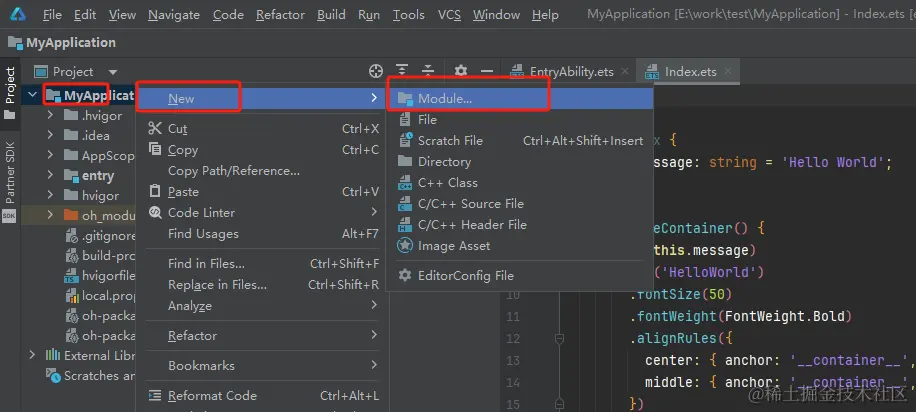The height and width of the screenshot is (412, 916).
Task: Open the Build menu
Action: (x=331, y=15)
